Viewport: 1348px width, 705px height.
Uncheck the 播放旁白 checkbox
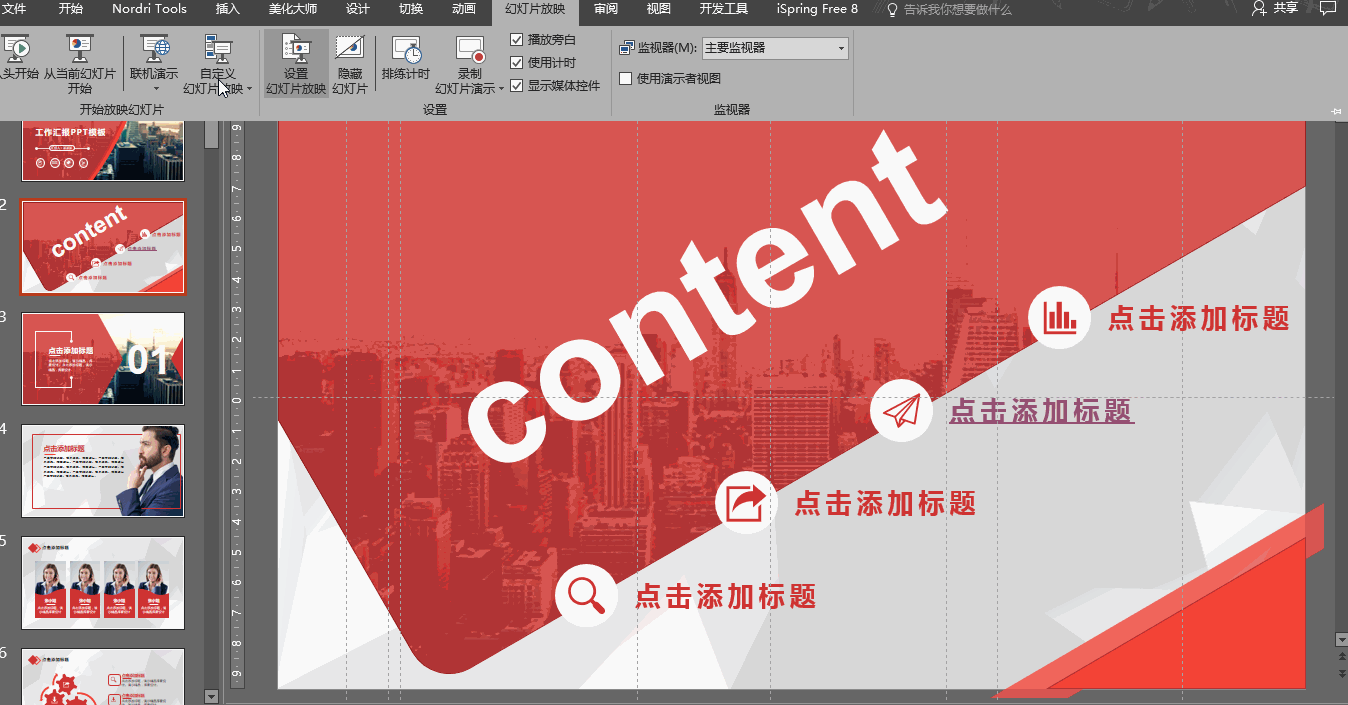click(x=517, y=40)
